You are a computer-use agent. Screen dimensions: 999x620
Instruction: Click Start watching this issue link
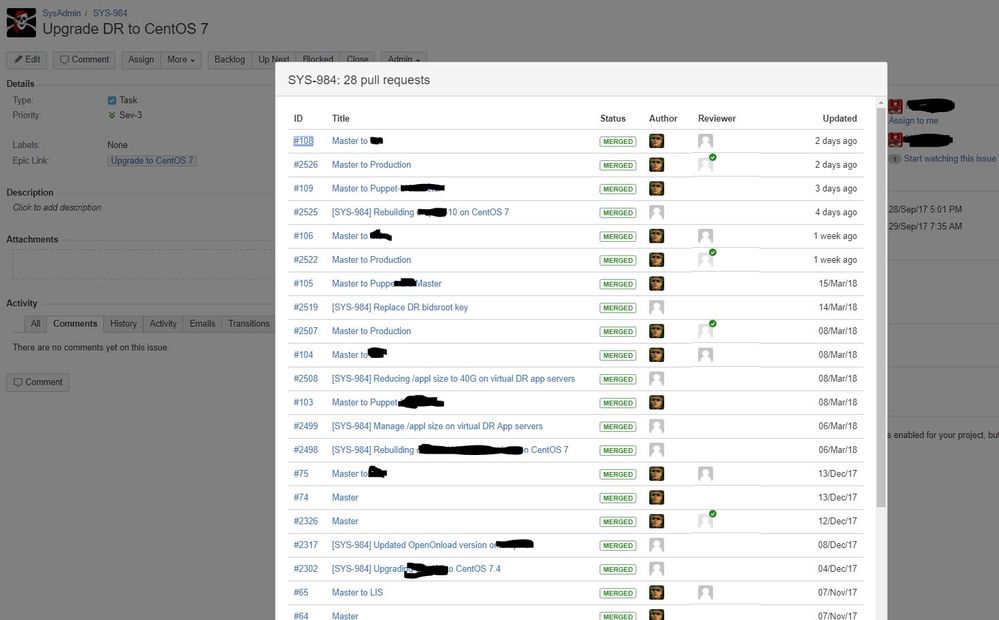coord(949,159)
